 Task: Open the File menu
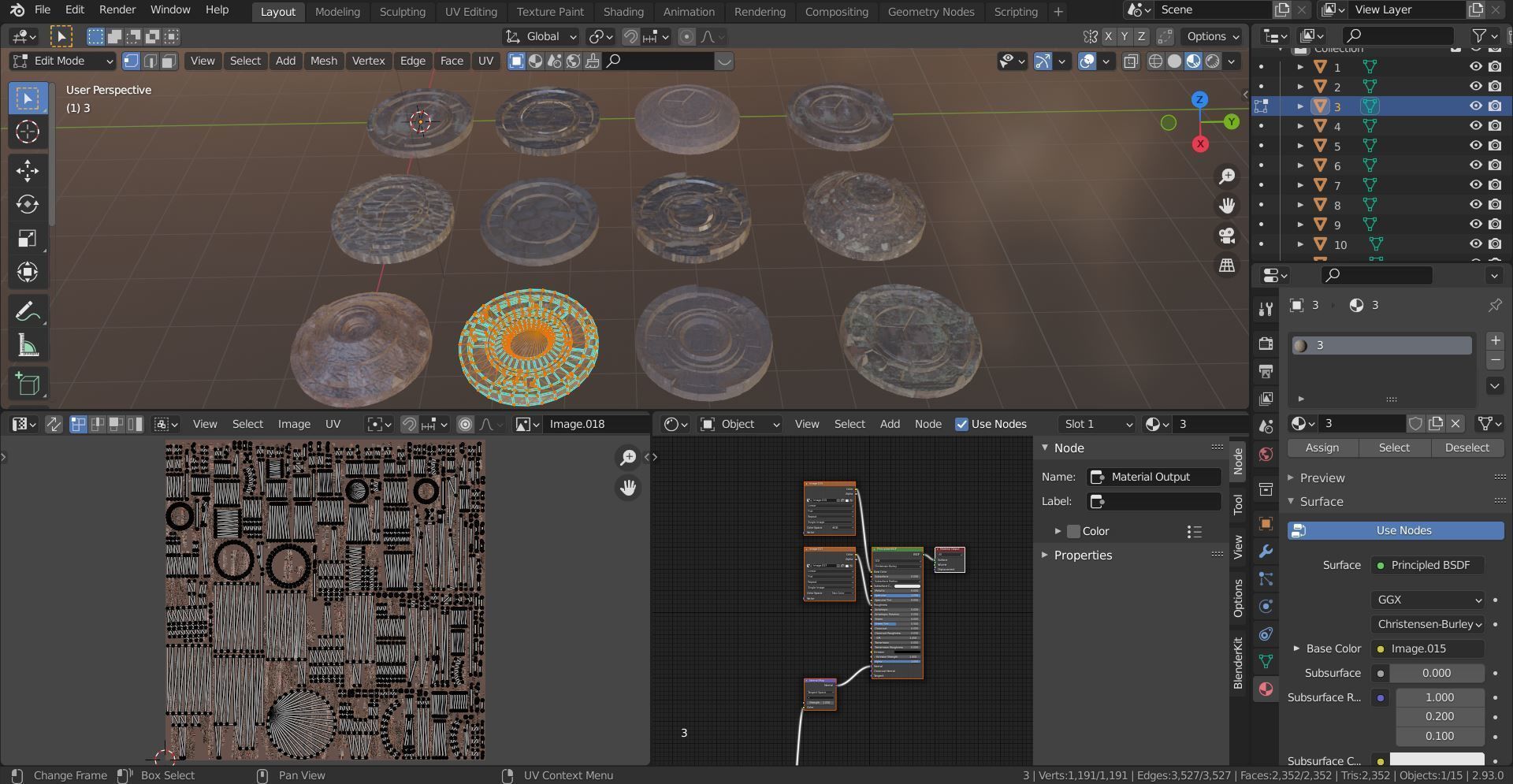pos(43,10)
